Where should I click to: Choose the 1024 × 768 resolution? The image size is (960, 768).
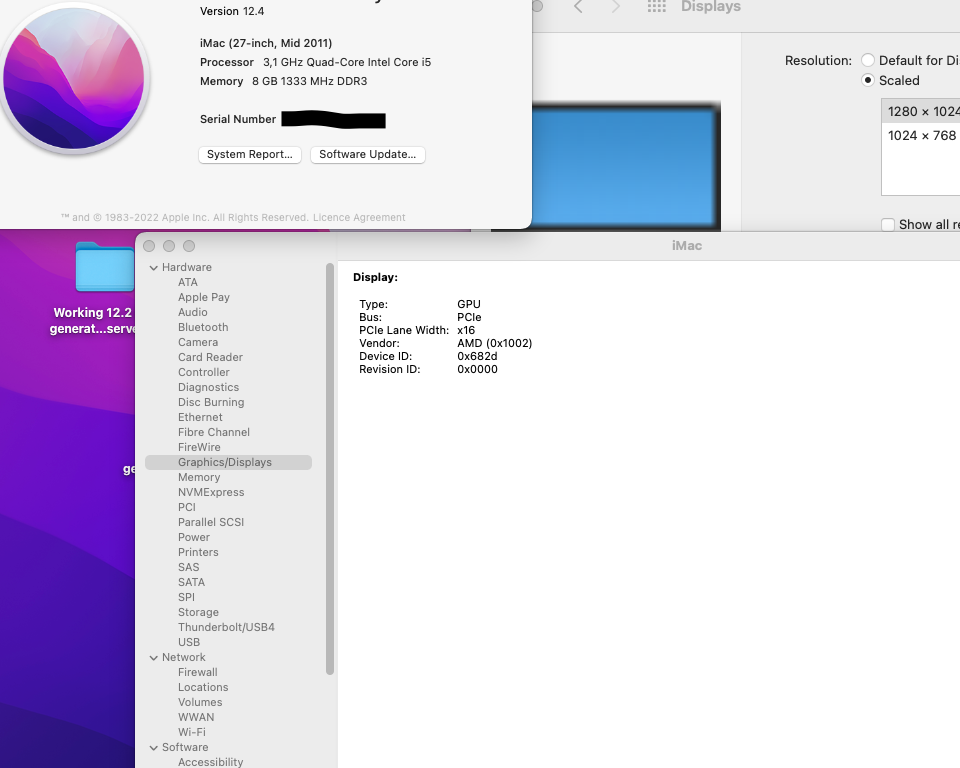[x=921, y=135]
